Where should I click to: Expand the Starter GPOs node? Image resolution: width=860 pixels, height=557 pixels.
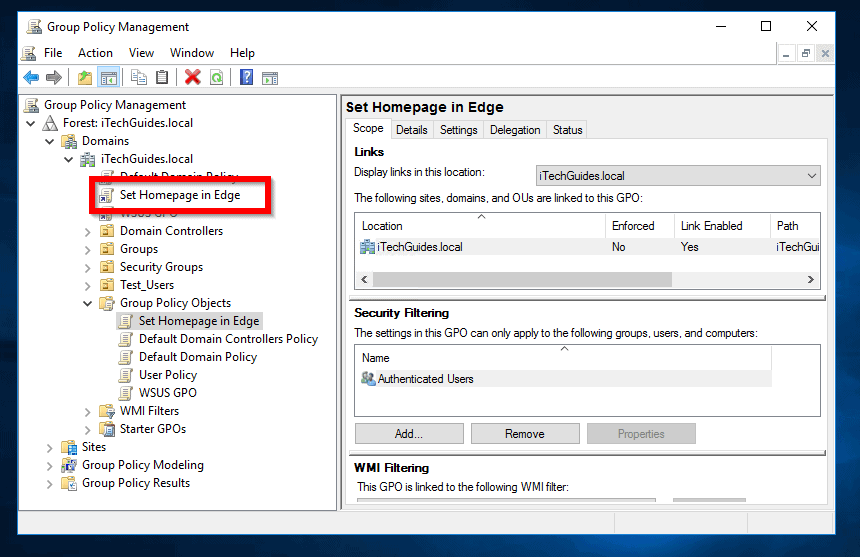point(88,430)
